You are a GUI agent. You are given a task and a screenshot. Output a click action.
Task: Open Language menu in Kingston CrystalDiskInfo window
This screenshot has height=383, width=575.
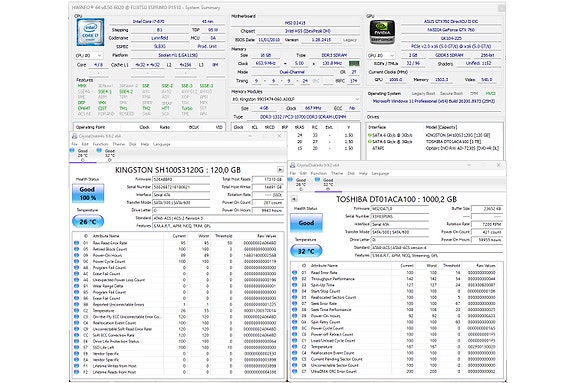pos(162,144)
